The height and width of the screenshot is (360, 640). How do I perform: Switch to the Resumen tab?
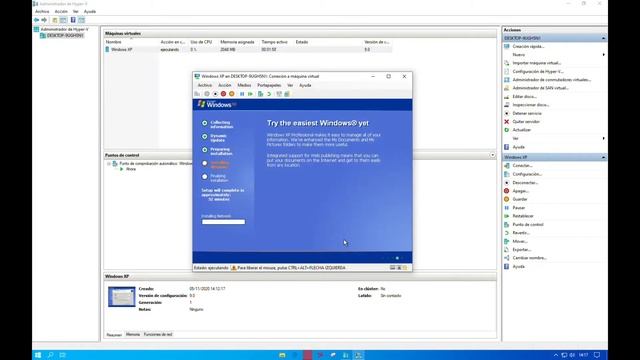114,334
